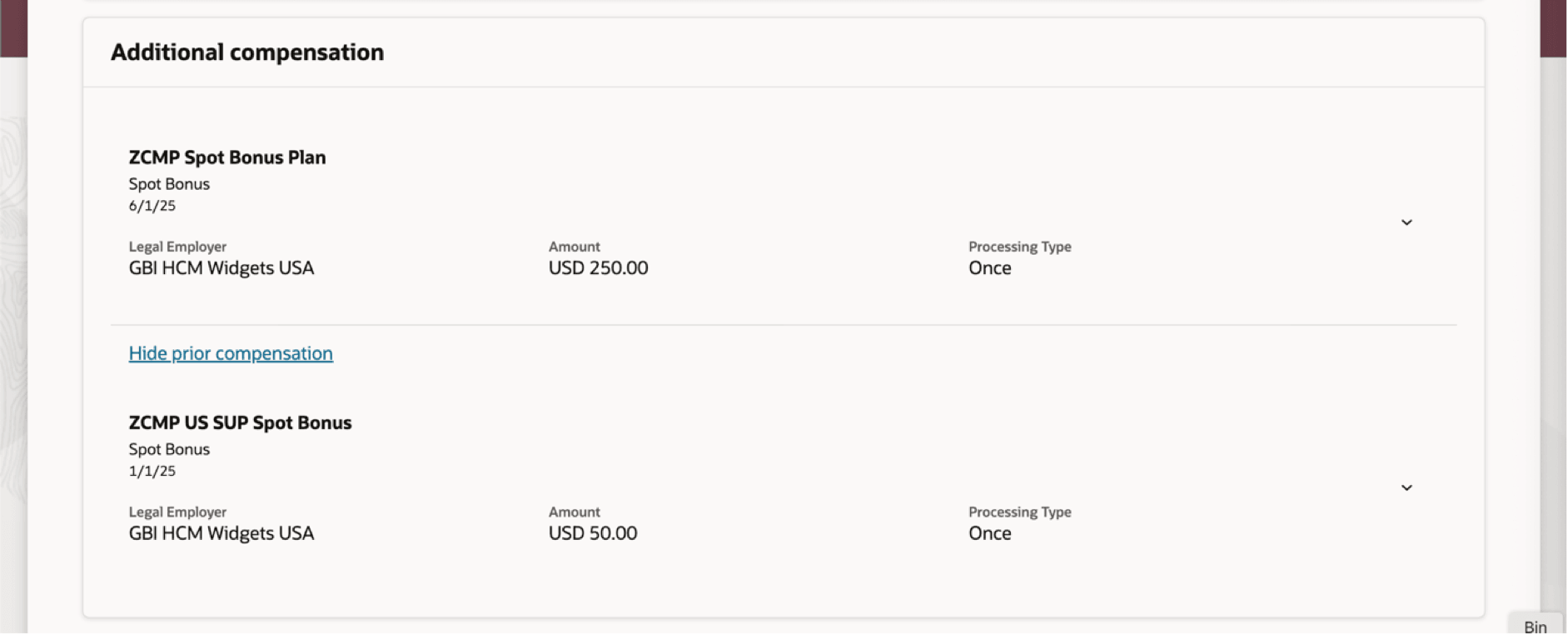Select GBI HCM Widgets USA legal employer
The width and height of the screenshot is (1568, 635).
tap(221, 267)
